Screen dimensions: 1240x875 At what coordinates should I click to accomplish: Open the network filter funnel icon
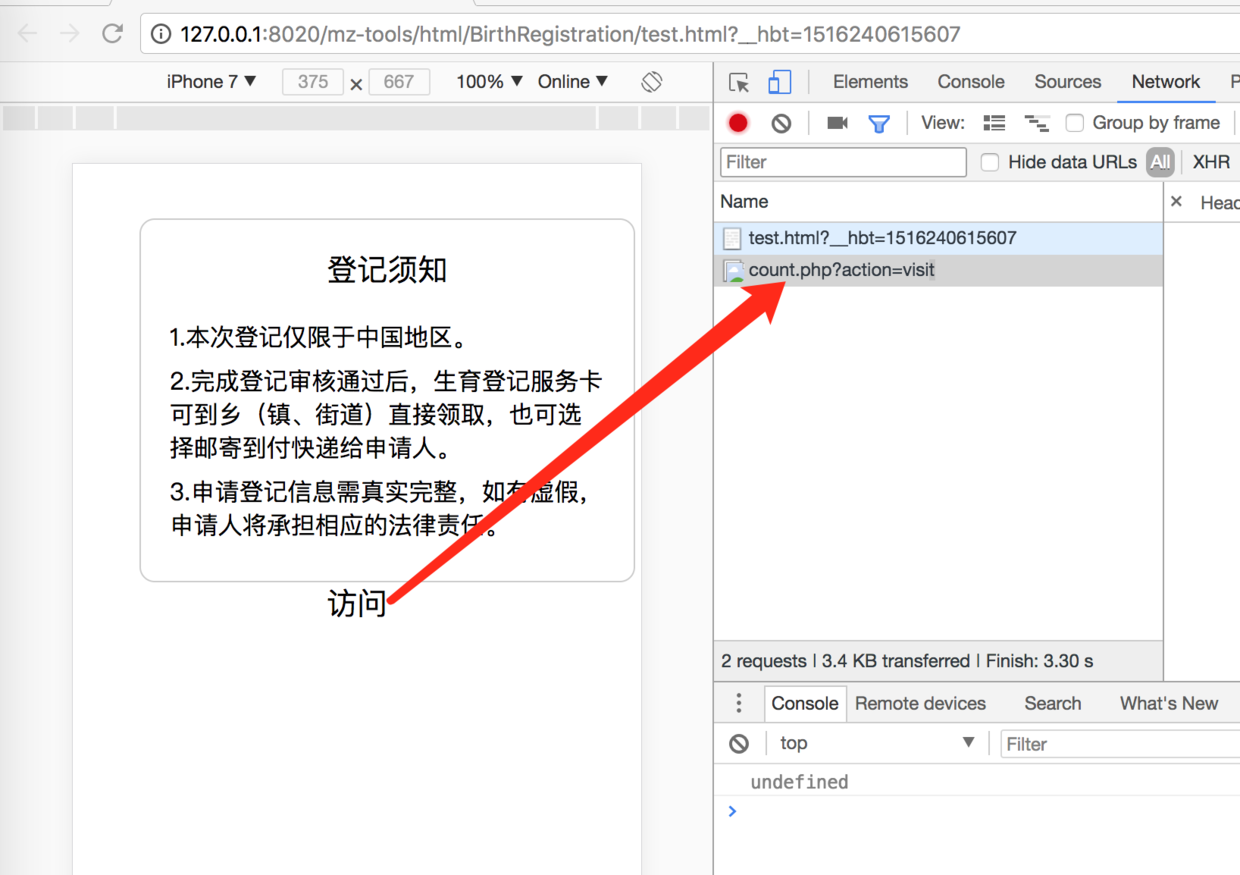[879, 122]
